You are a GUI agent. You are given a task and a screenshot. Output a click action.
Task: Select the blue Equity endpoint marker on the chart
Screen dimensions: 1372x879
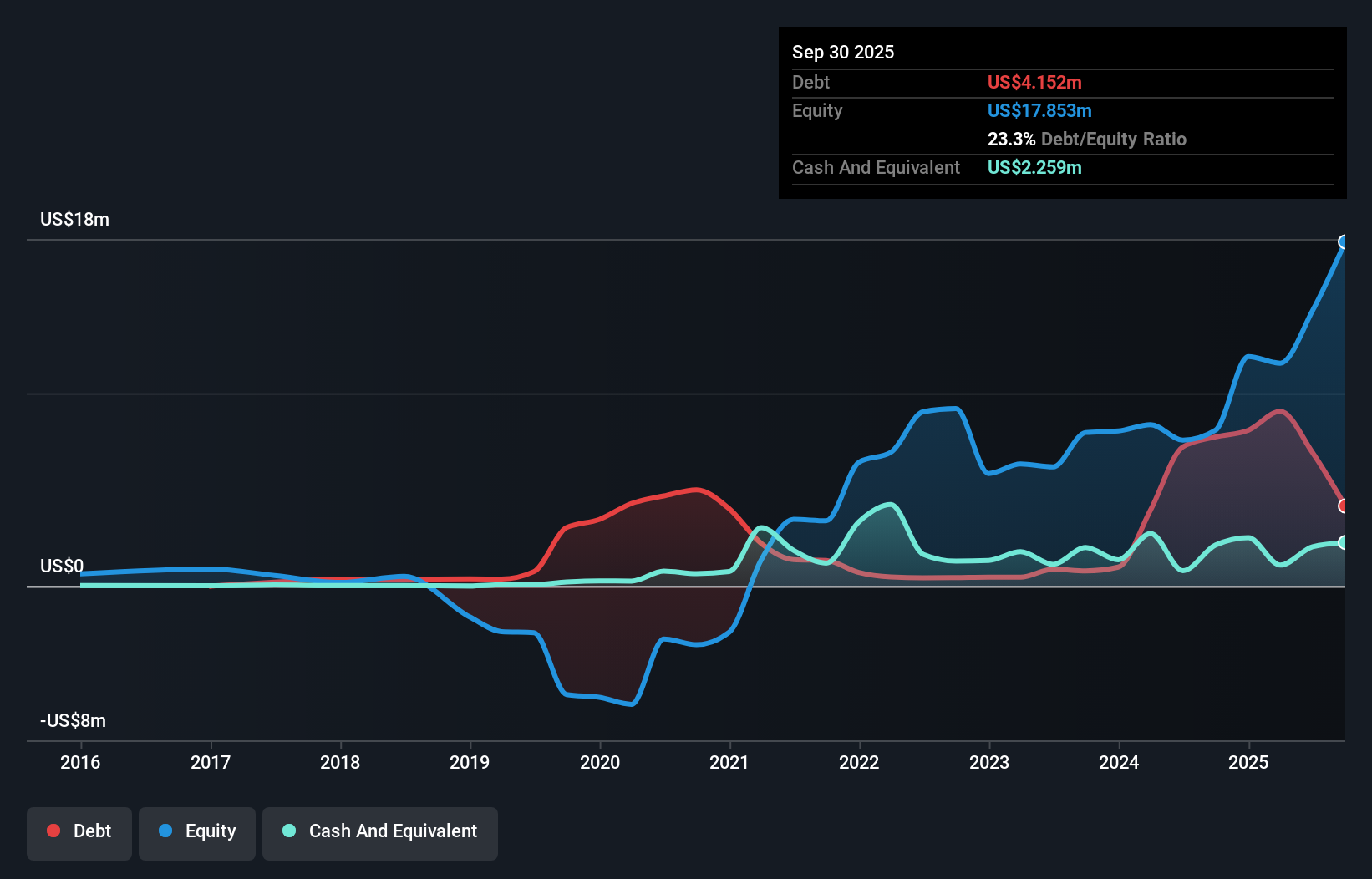(x=1344, y=243)
